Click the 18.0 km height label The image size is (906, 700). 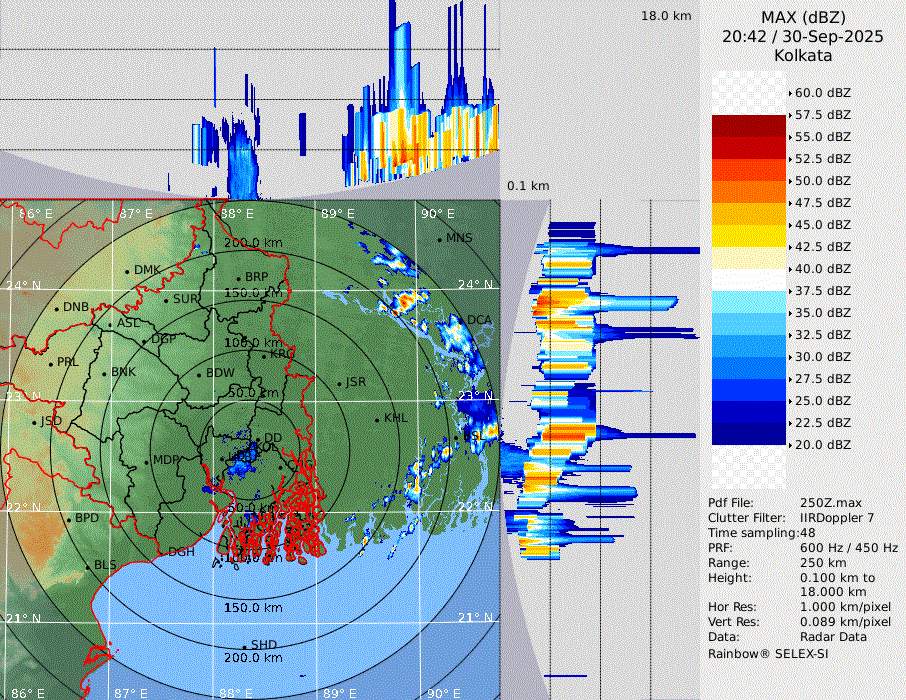(x=666, y=16)
